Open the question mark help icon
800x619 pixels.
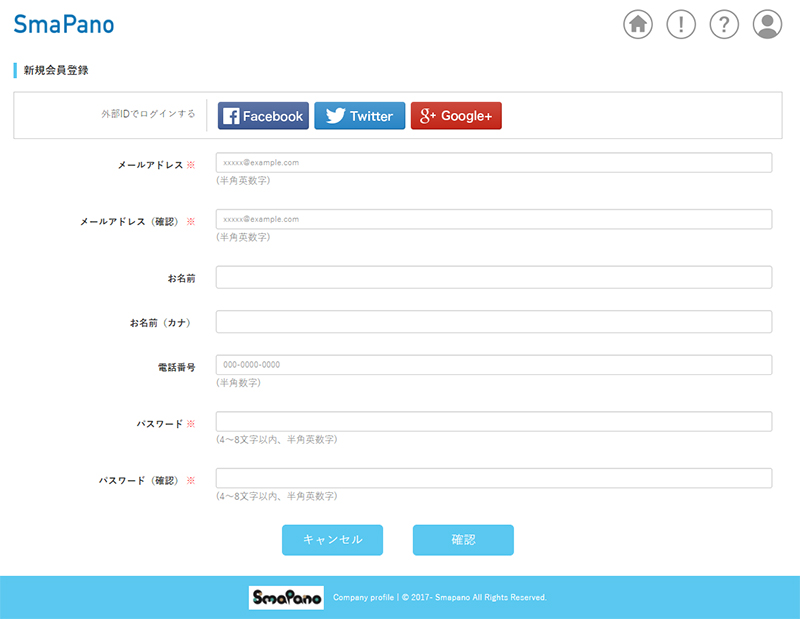coord(724,24)
